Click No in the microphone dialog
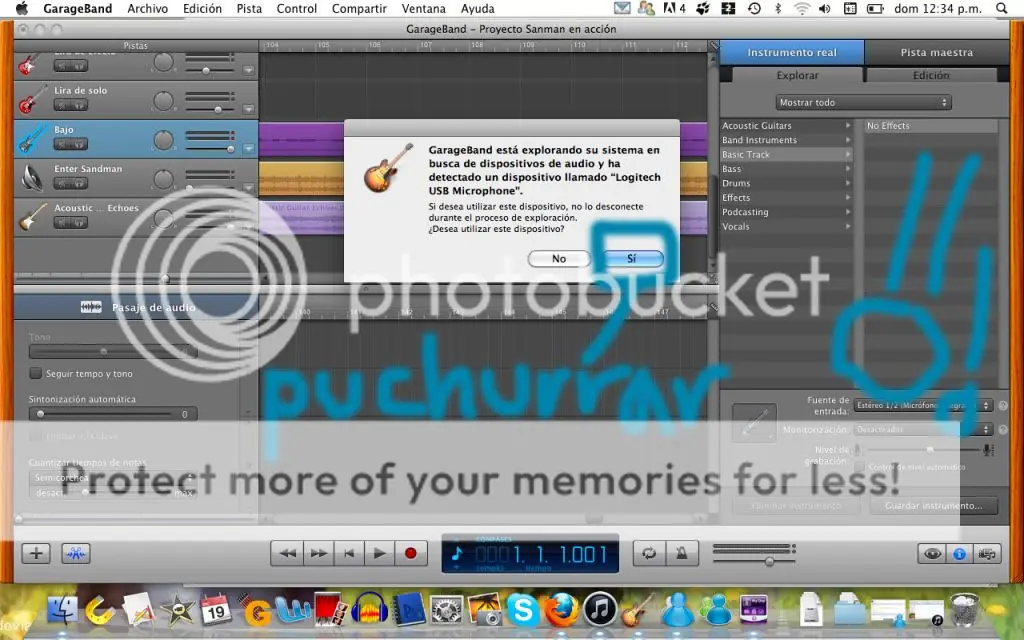This screenshot has height=640, width=1024. [x=559, y=259]
